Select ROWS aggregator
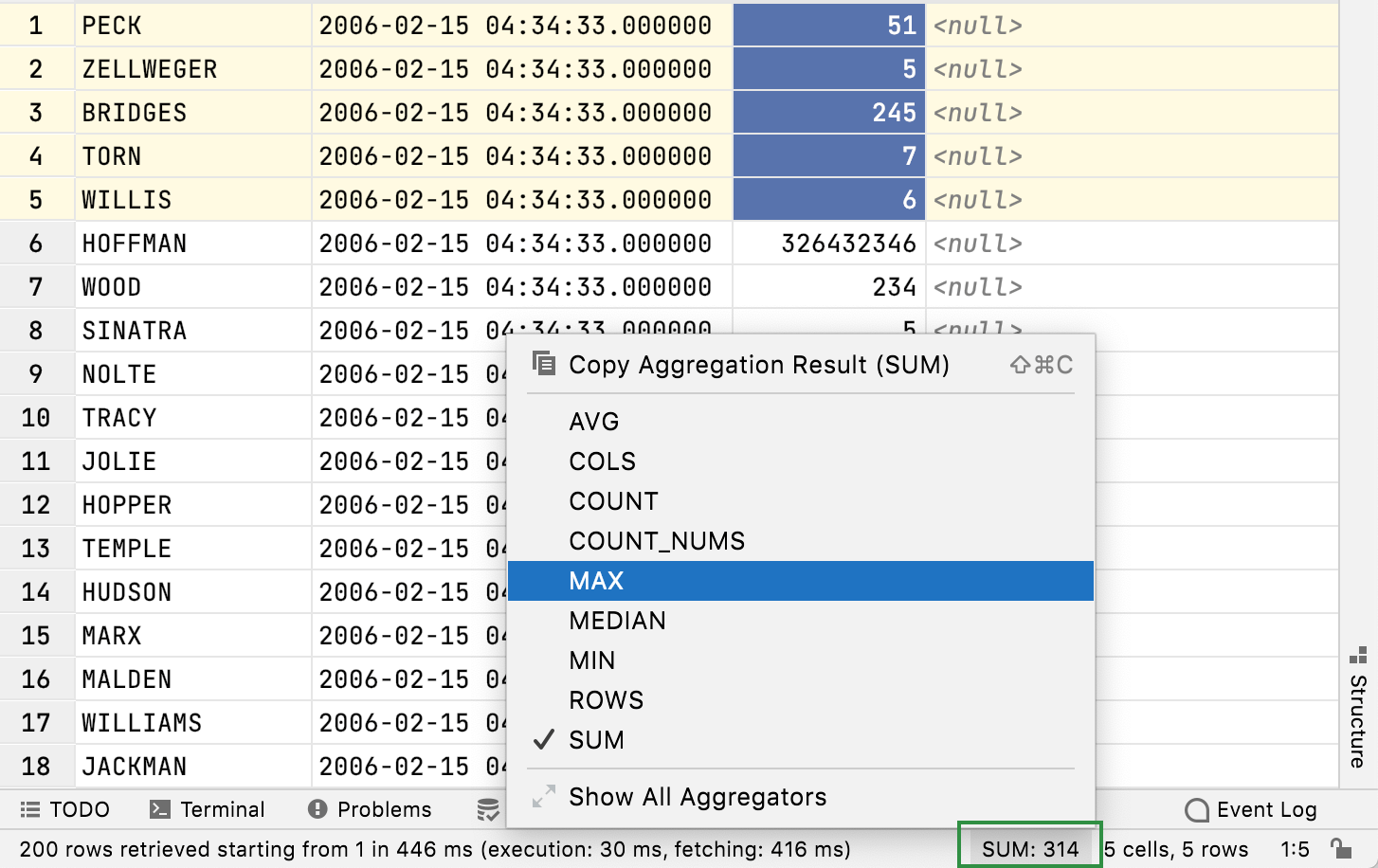 [x=801, y=700]
